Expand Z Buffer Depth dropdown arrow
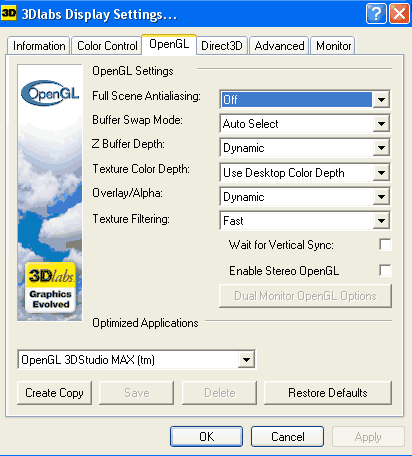The width and height of the screenshot is (412, 456). click(381, 148)
